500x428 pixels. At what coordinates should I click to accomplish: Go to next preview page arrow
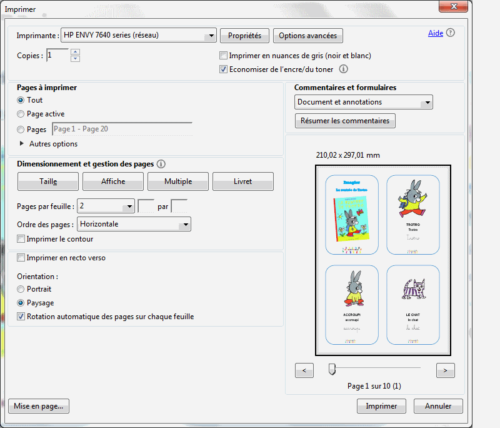(x=445, y=370)
